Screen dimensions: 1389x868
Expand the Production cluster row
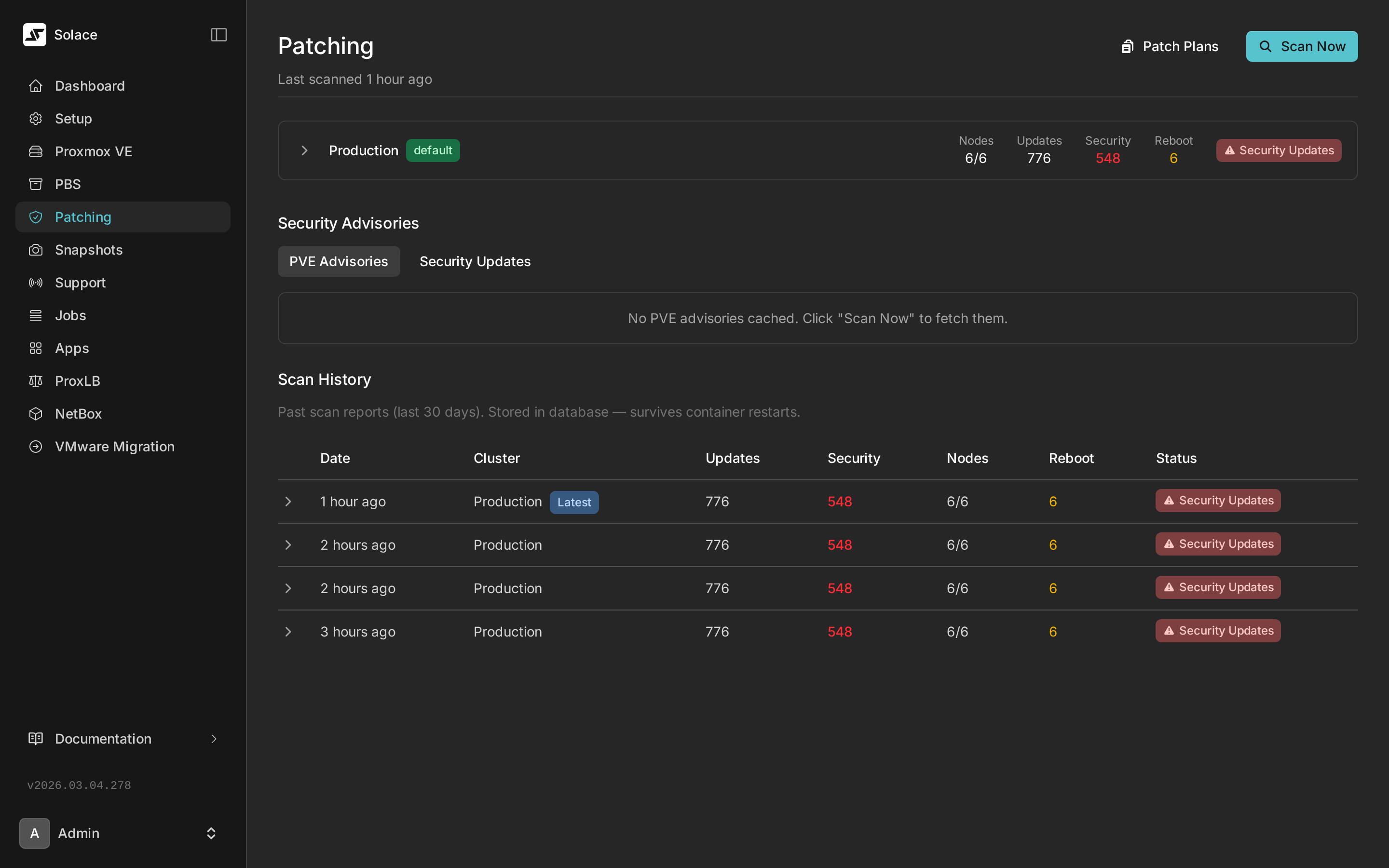(x=304, y=150)
